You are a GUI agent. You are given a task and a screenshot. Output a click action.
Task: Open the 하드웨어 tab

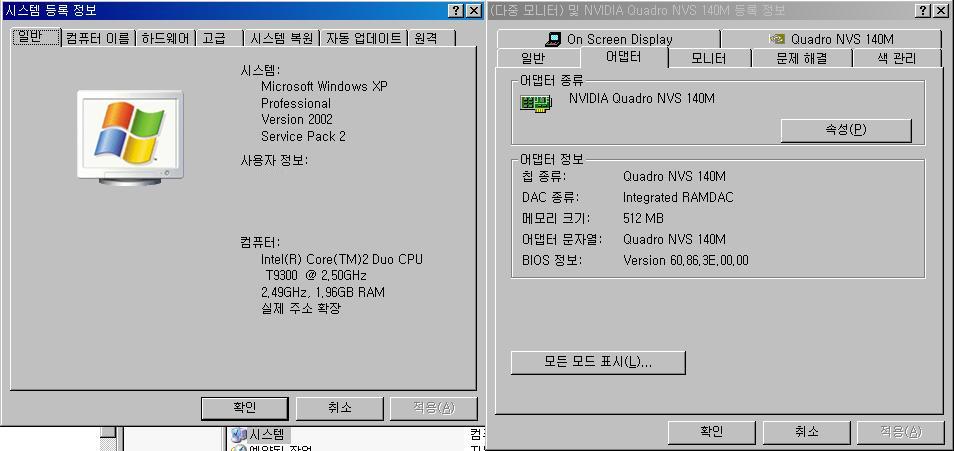(x=165, y=38)
